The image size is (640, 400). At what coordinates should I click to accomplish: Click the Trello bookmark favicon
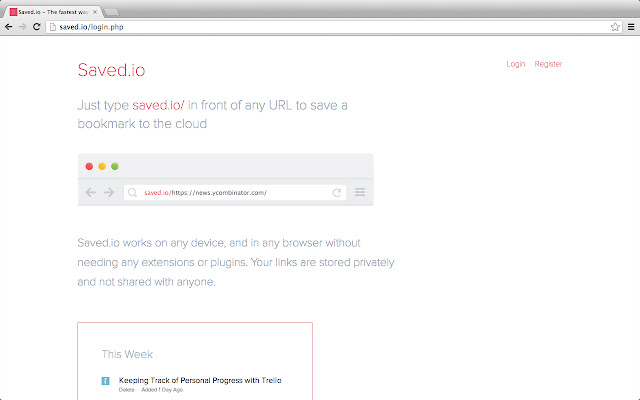pyautogui.click(x=105, y=381)
